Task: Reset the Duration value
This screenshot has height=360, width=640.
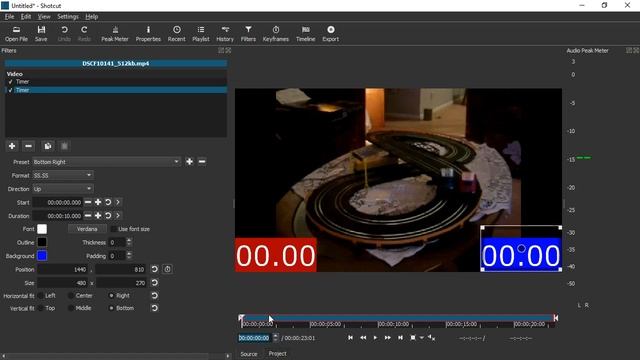Action: [x=108, y=216]
